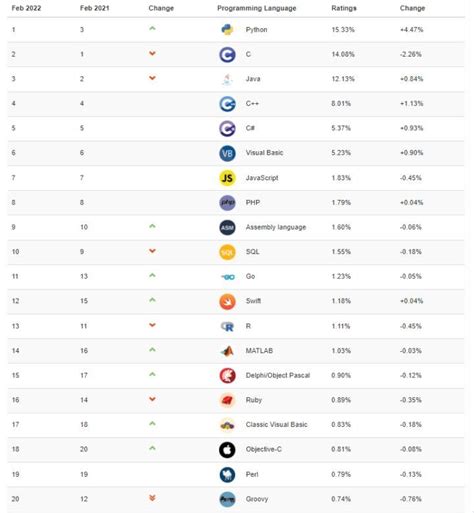Click the Java coffee cup icon
Viewport: 474px width, 513px height.
click(227, 79)
